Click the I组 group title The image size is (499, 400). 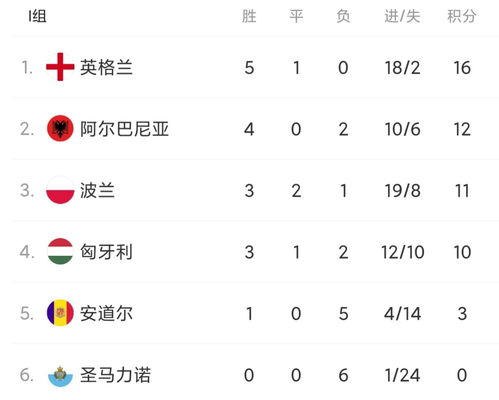tap(37, 16)
